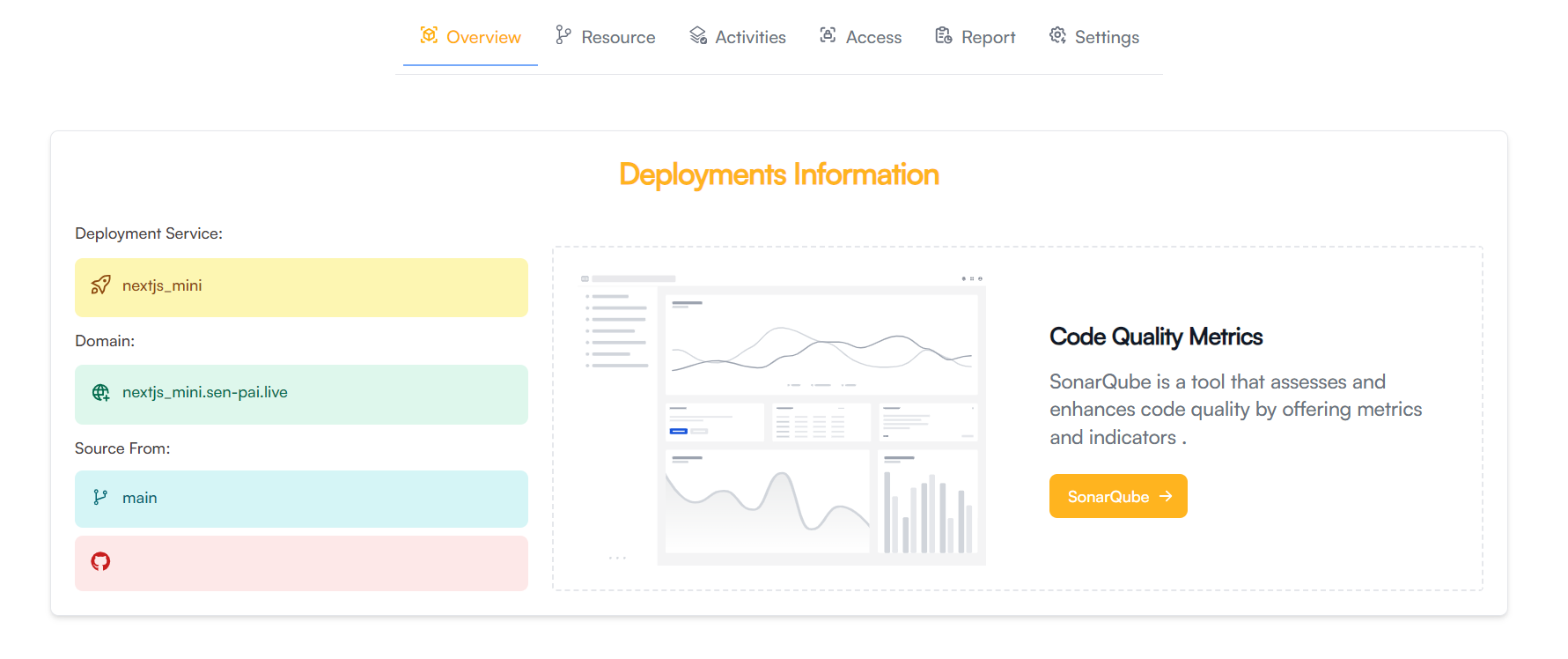The width and height of the screenshot is (1568, 659).
Task: Open SonarQube via the orange button
Action: pos(1118,496)
